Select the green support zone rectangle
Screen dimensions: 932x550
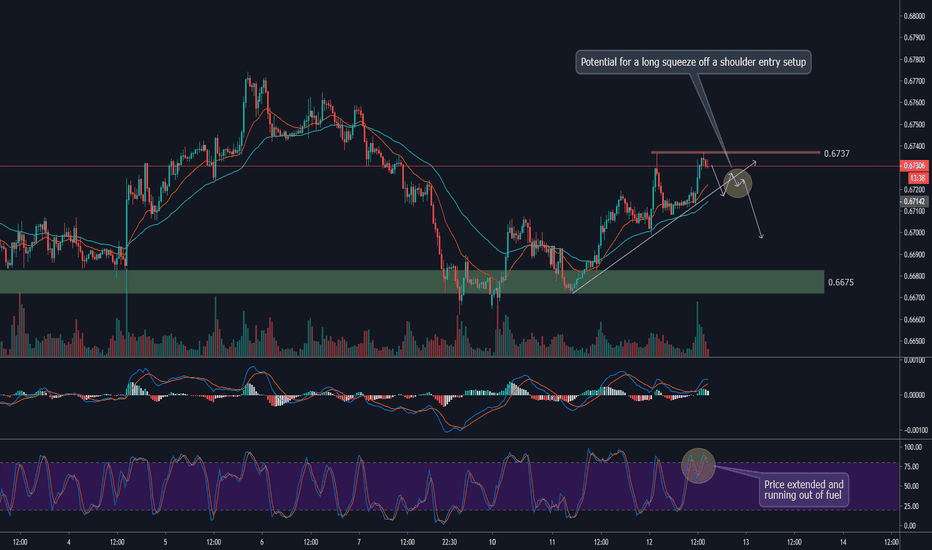[x=412, y=282]
